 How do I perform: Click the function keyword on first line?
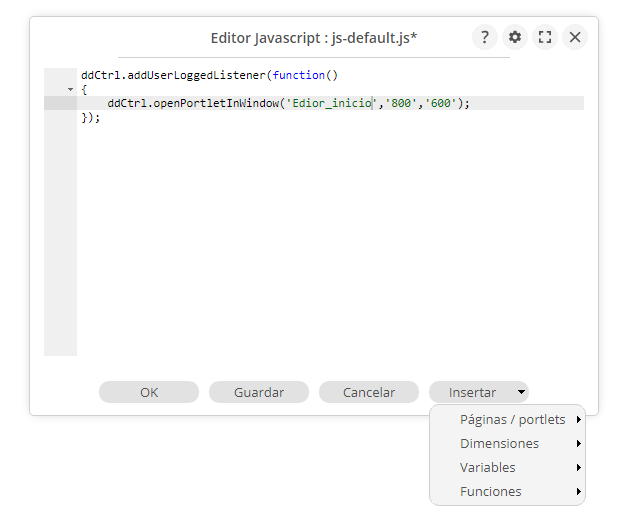[x=299, y=75]
